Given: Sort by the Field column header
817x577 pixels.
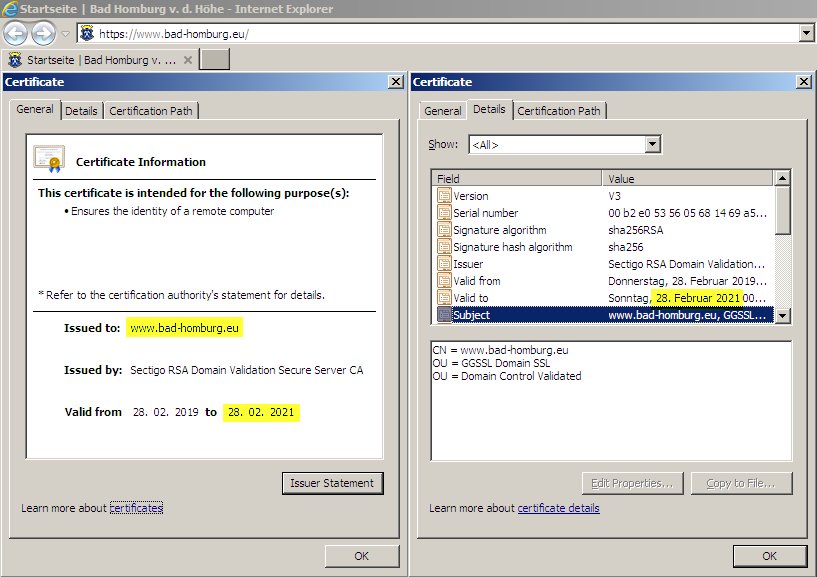Looking at the screenshot, I should click(x=517, y=179).
